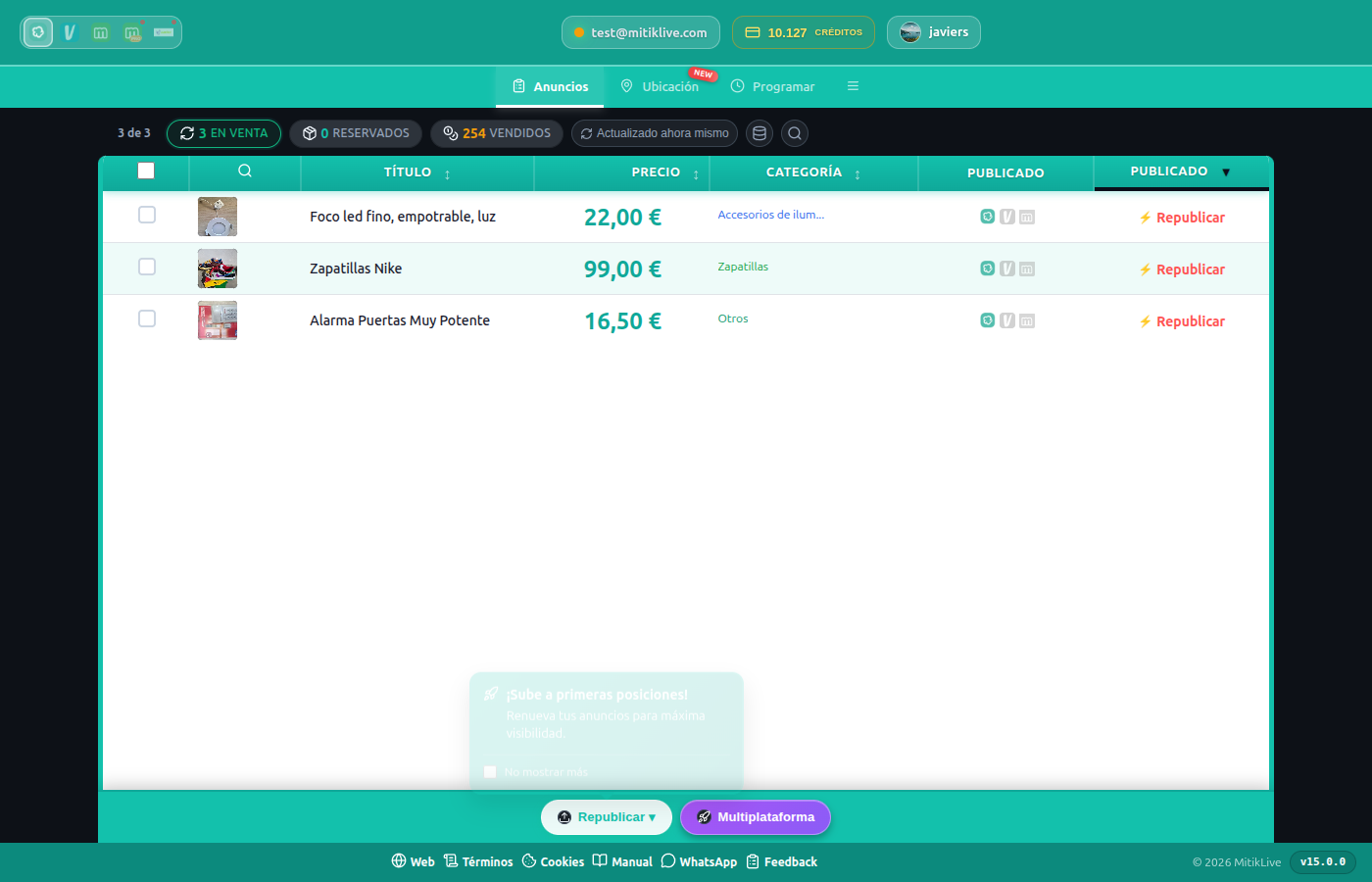This screenshot has height=882, width=1372.
Task: Click the magnifier icon in table header
Action: click(245, 171)
